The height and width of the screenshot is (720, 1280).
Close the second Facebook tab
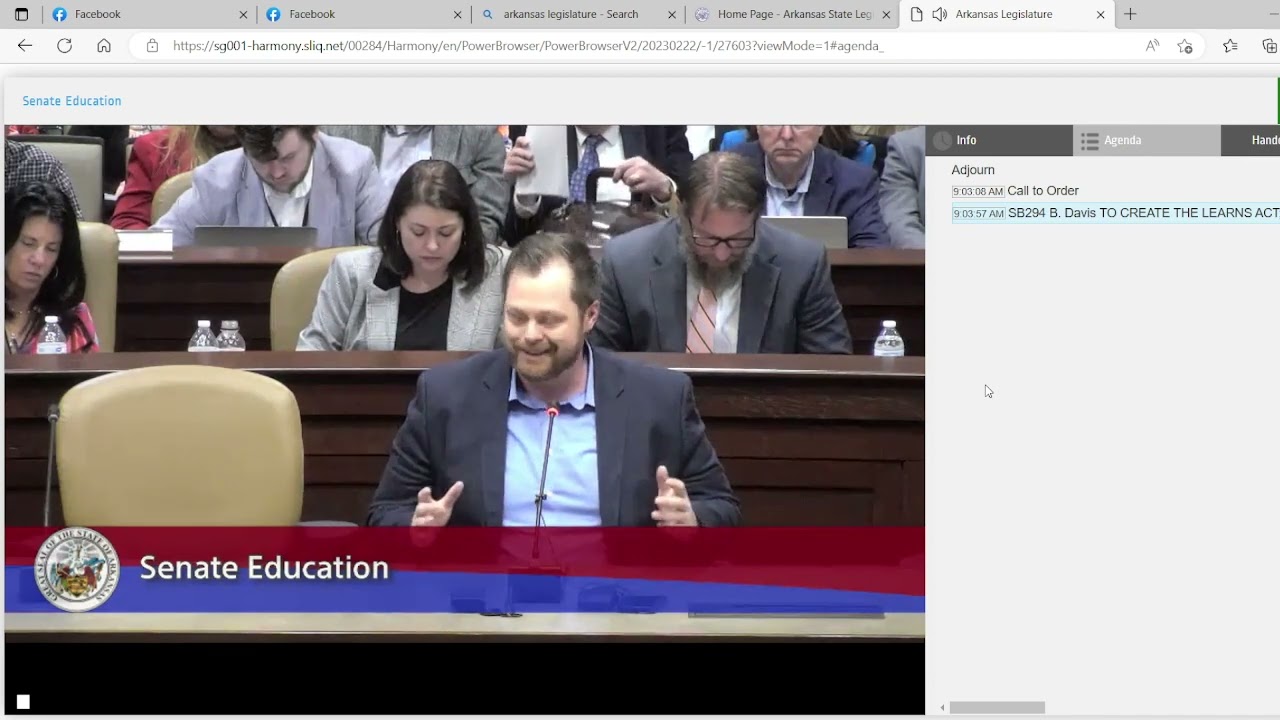(x=458, y=15)
